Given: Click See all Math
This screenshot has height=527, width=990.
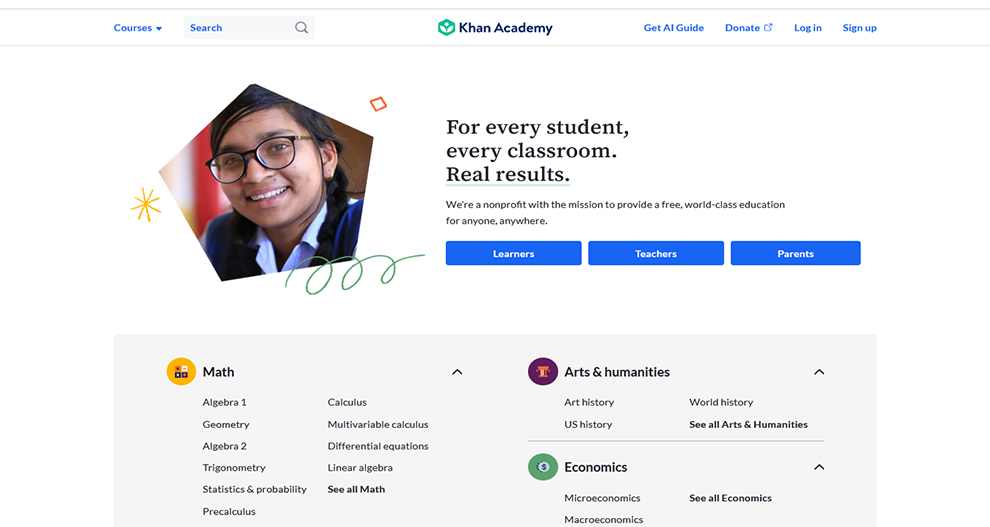Looking at the screenshot, I should tap(356, 489).
